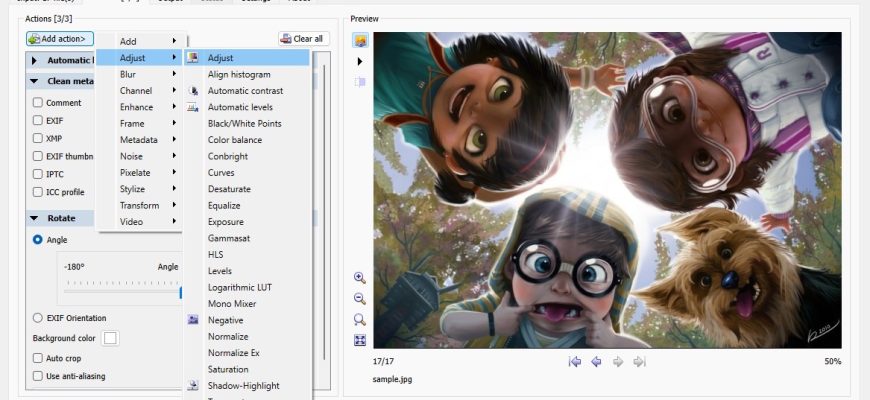
Task: Expand the Automatic action section
Action: click(34, 60)
